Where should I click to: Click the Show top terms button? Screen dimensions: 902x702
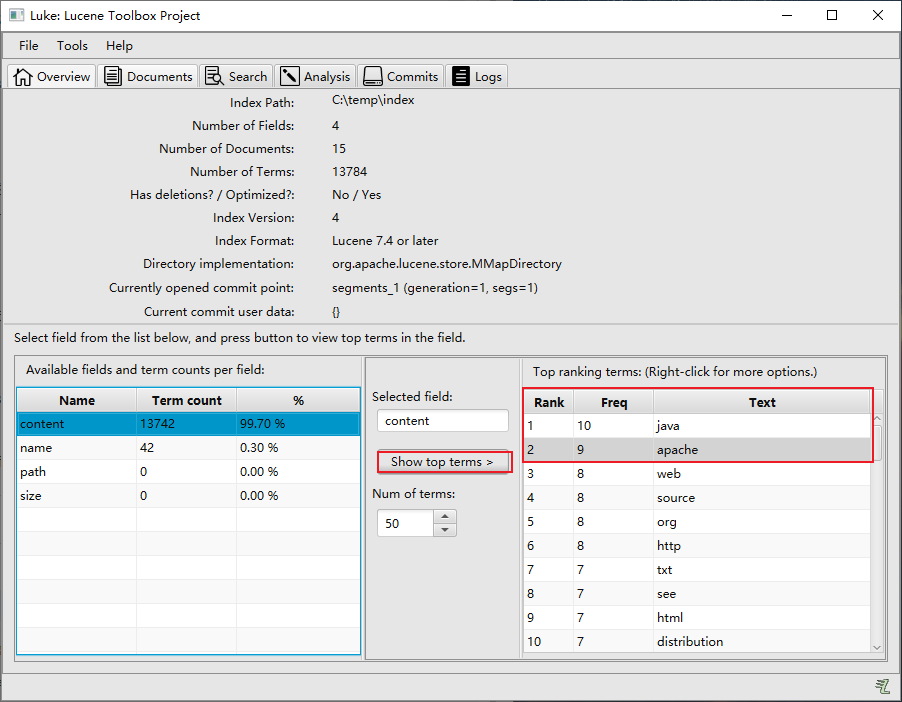coord(442,462)
